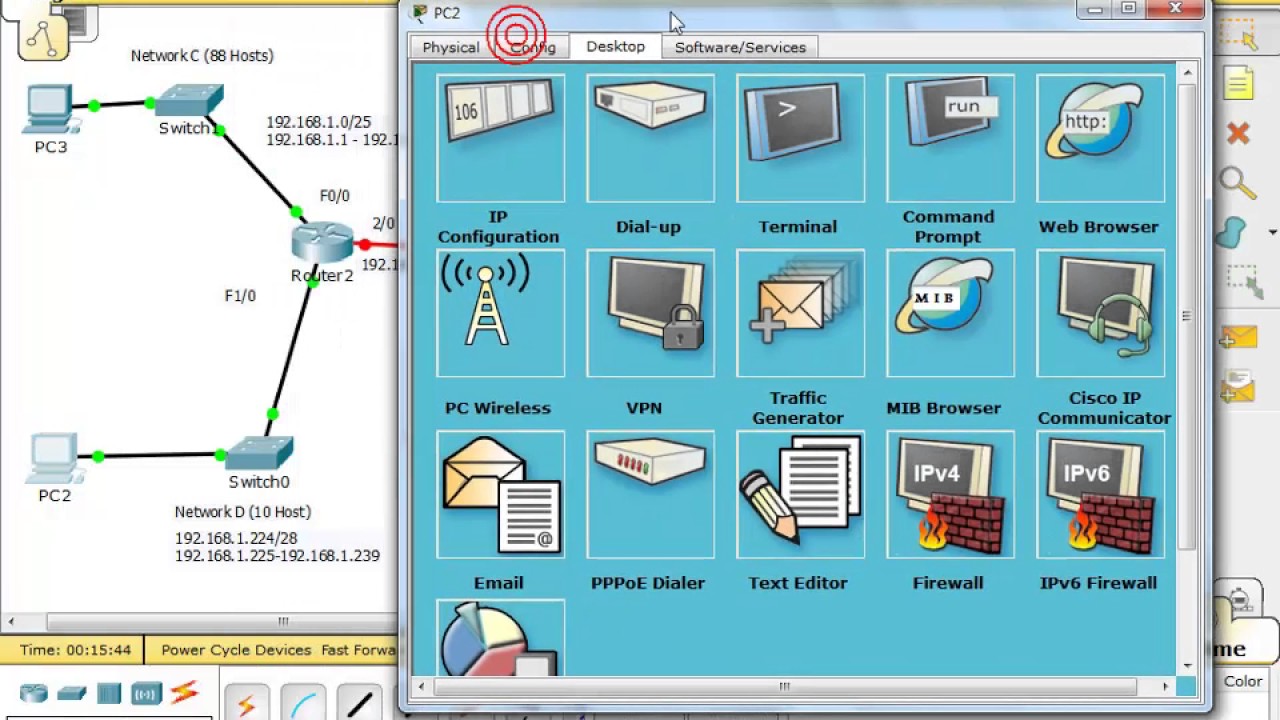The height and width of the screenshot is (720, 1280).
Task: Click the down arrow of the Desktop scrollbar
Action: pos(1188,665)
